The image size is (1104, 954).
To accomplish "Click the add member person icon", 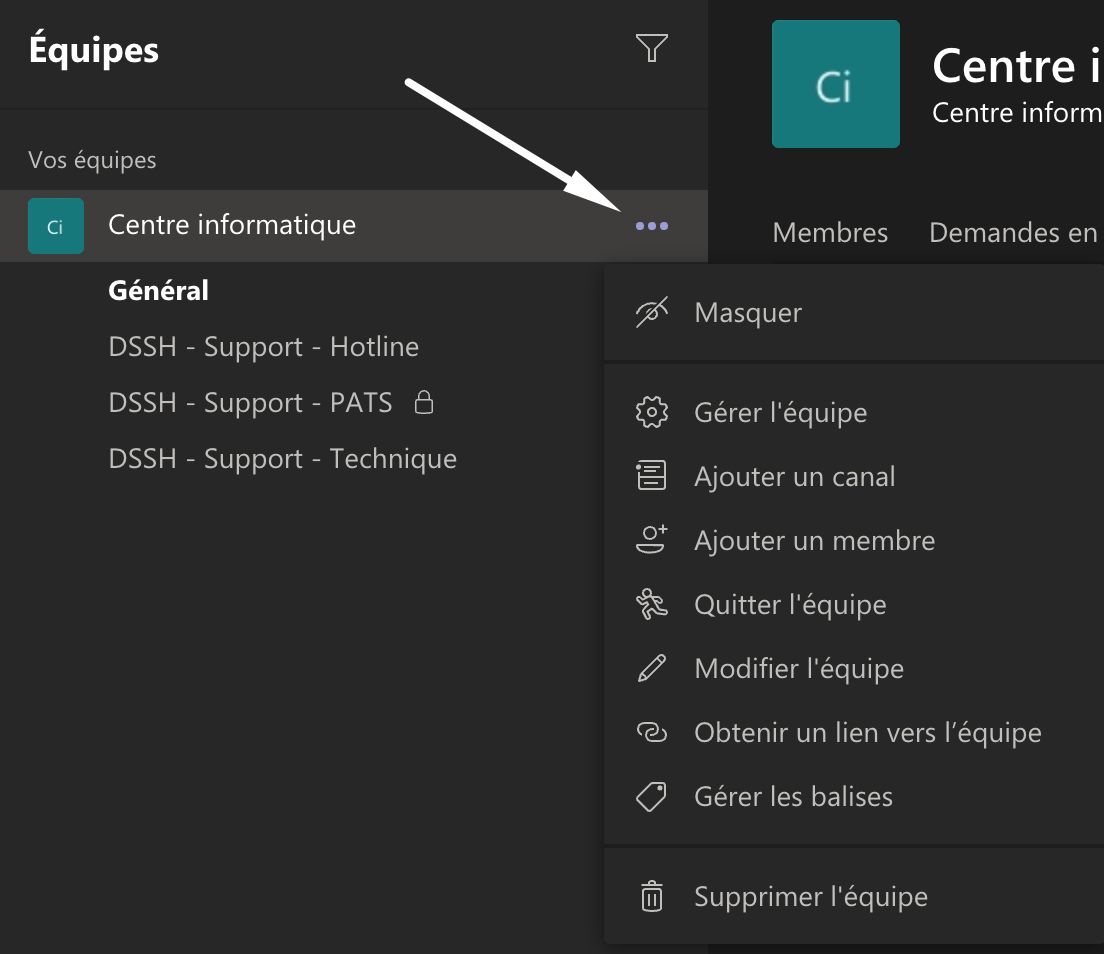I will pos(651,540).
